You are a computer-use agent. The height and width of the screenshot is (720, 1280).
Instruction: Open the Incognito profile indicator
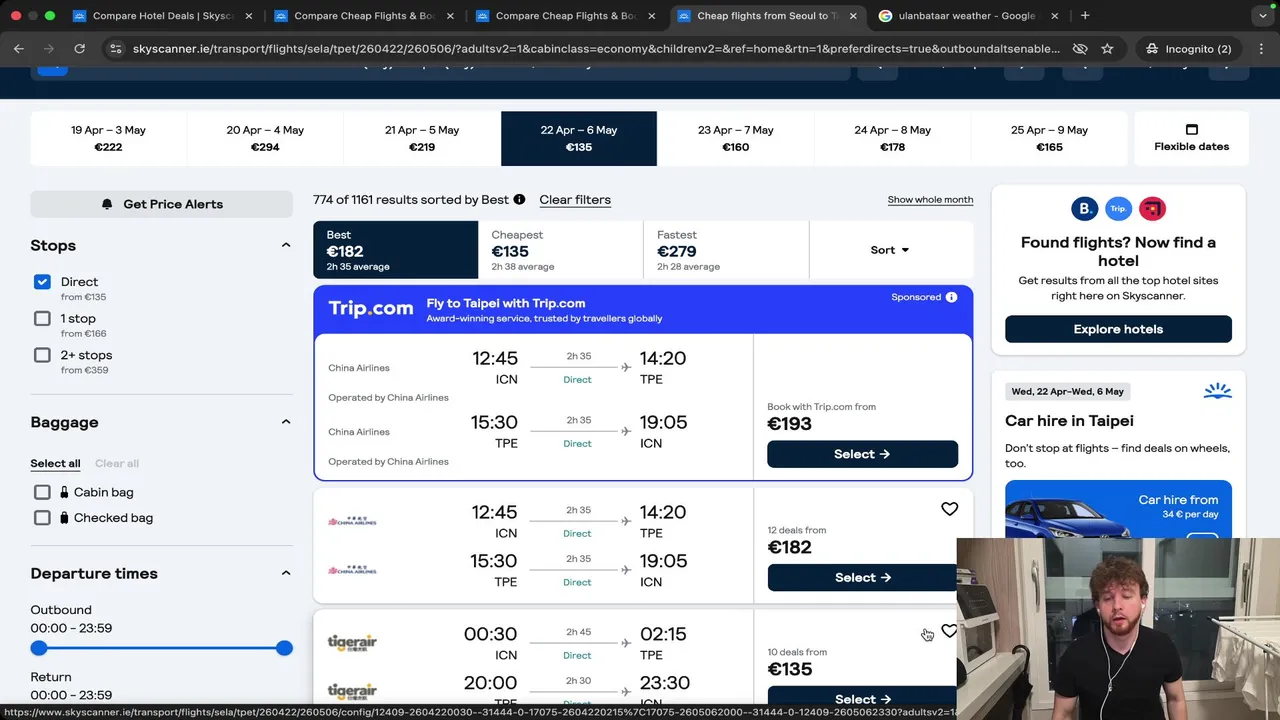pyautogui.click(x=1187, y=48)
